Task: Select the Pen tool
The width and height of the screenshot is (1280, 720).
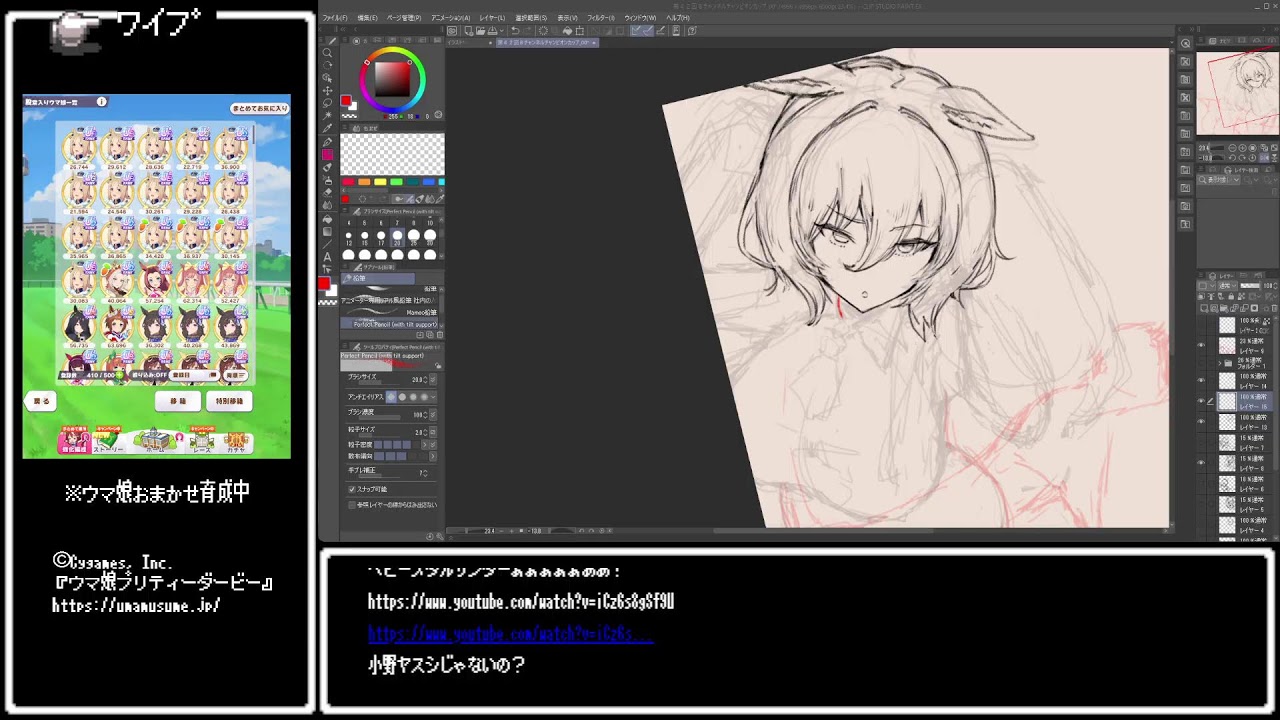Action: pos(327,142)
